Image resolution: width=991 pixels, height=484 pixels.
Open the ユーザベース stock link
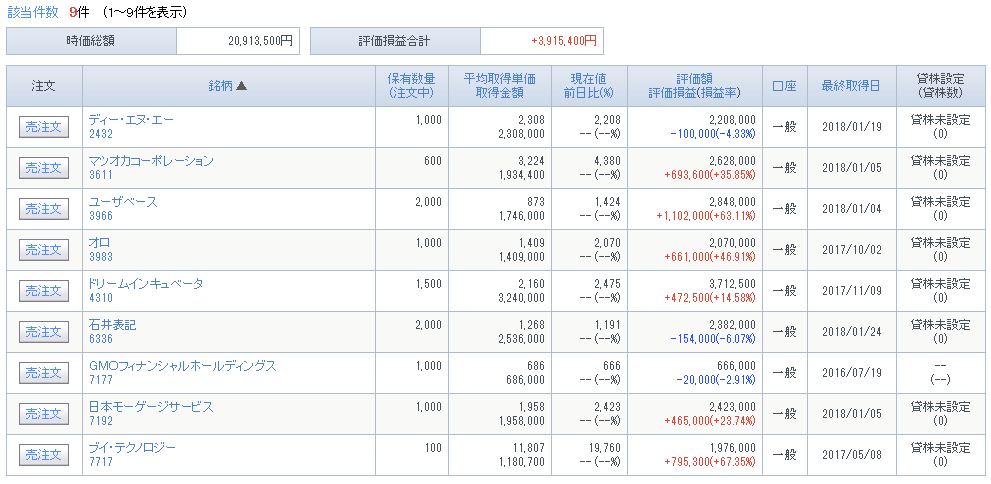click(x=123, y=202)
